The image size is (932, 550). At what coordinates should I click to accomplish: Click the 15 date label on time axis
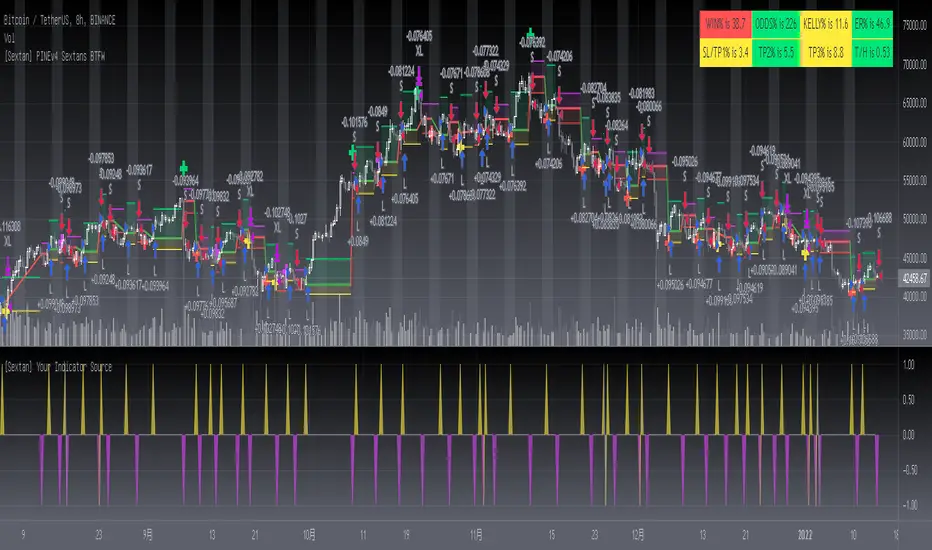point(552,535)
